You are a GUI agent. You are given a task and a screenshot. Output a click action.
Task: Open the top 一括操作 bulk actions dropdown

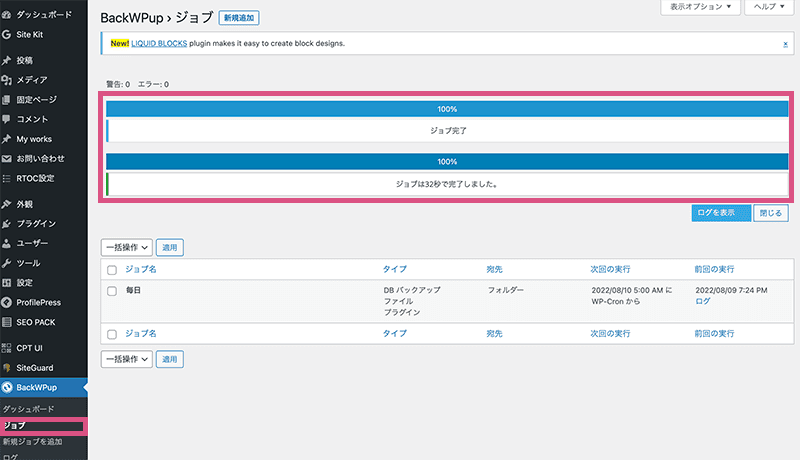click(x=127, y=247)
